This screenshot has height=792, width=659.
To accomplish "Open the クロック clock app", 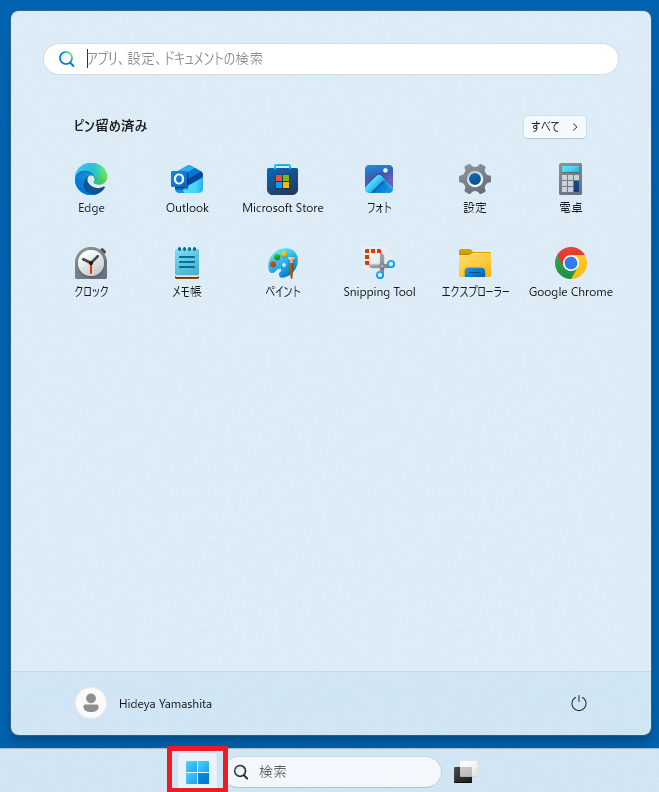I will (x=91, y=272).
